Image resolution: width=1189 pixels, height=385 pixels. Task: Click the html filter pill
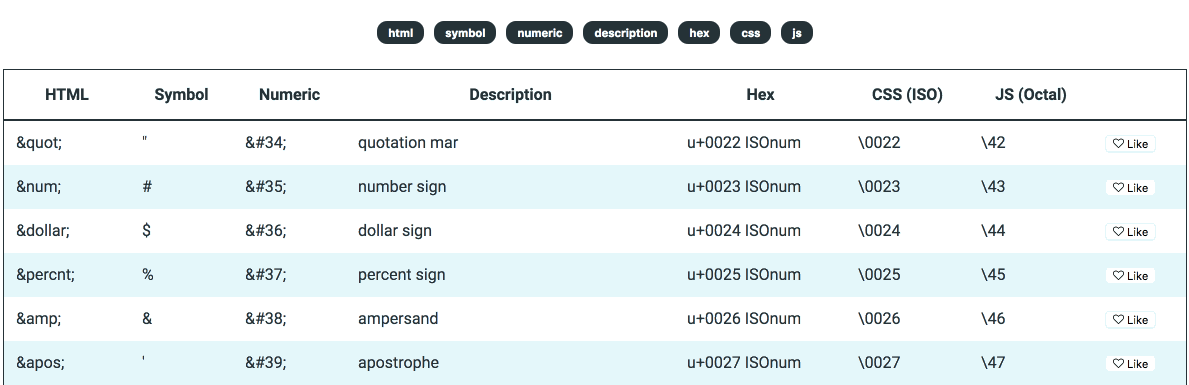tap(400, 33)
